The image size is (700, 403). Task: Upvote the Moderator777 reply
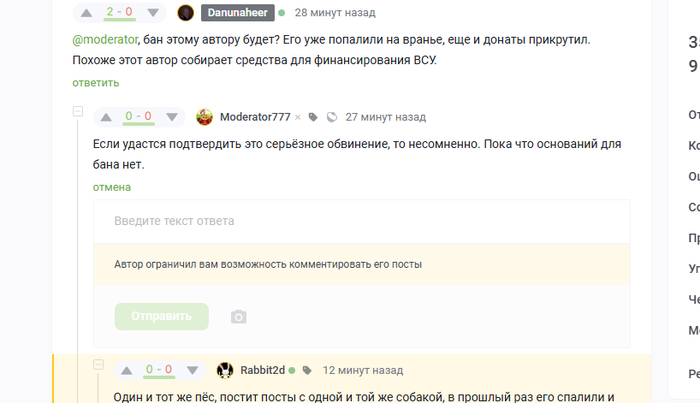(x=104, y=116)
